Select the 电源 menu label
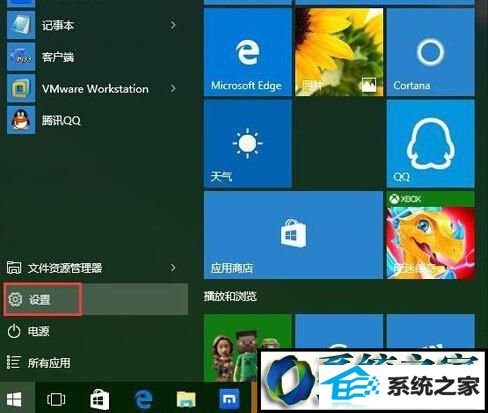This screenshot has width=488, height=413. tap(39, 331)
